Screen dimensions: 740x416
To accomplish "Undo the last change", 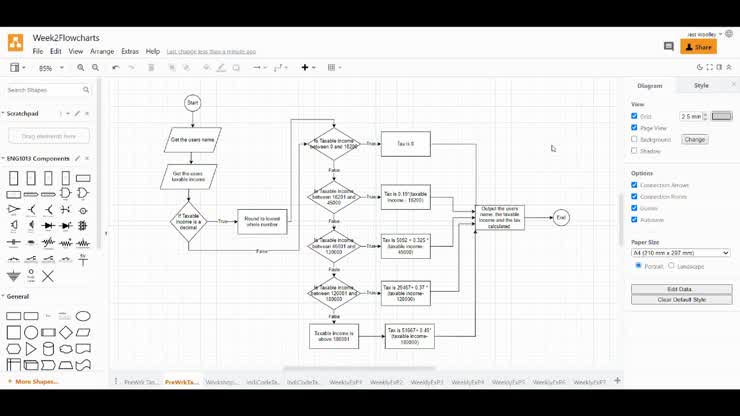I will coord(116,68).
